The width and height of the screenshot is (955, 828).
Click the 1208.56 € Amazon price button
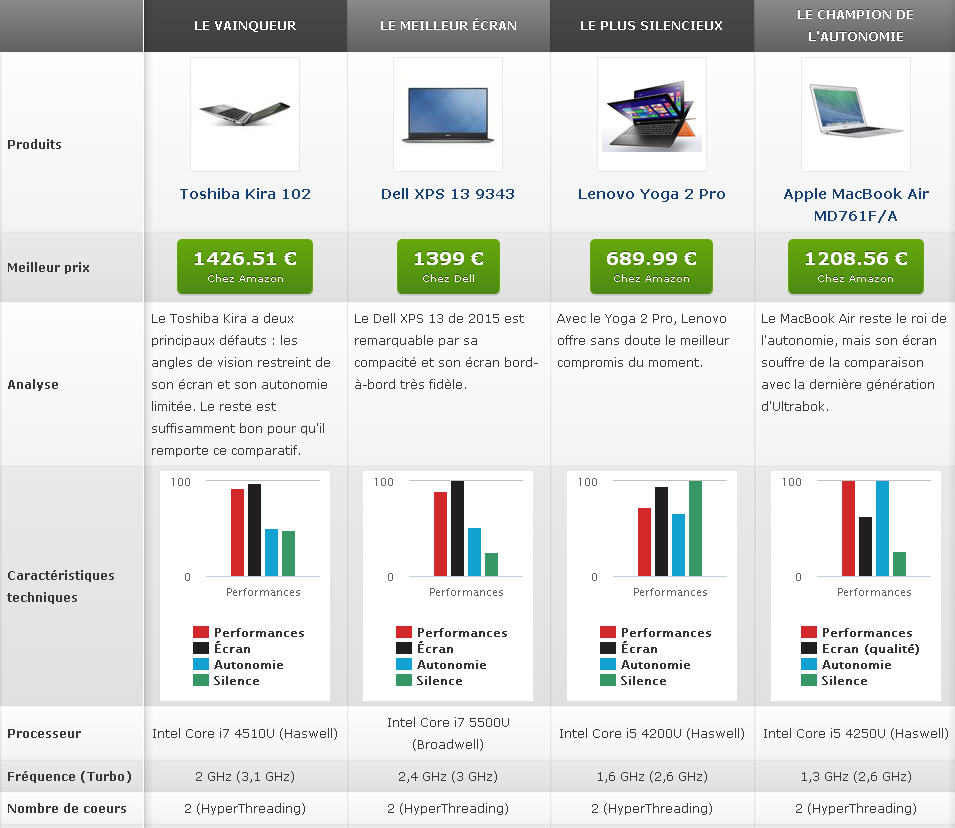pyautogui.click(x=855, y=266)
